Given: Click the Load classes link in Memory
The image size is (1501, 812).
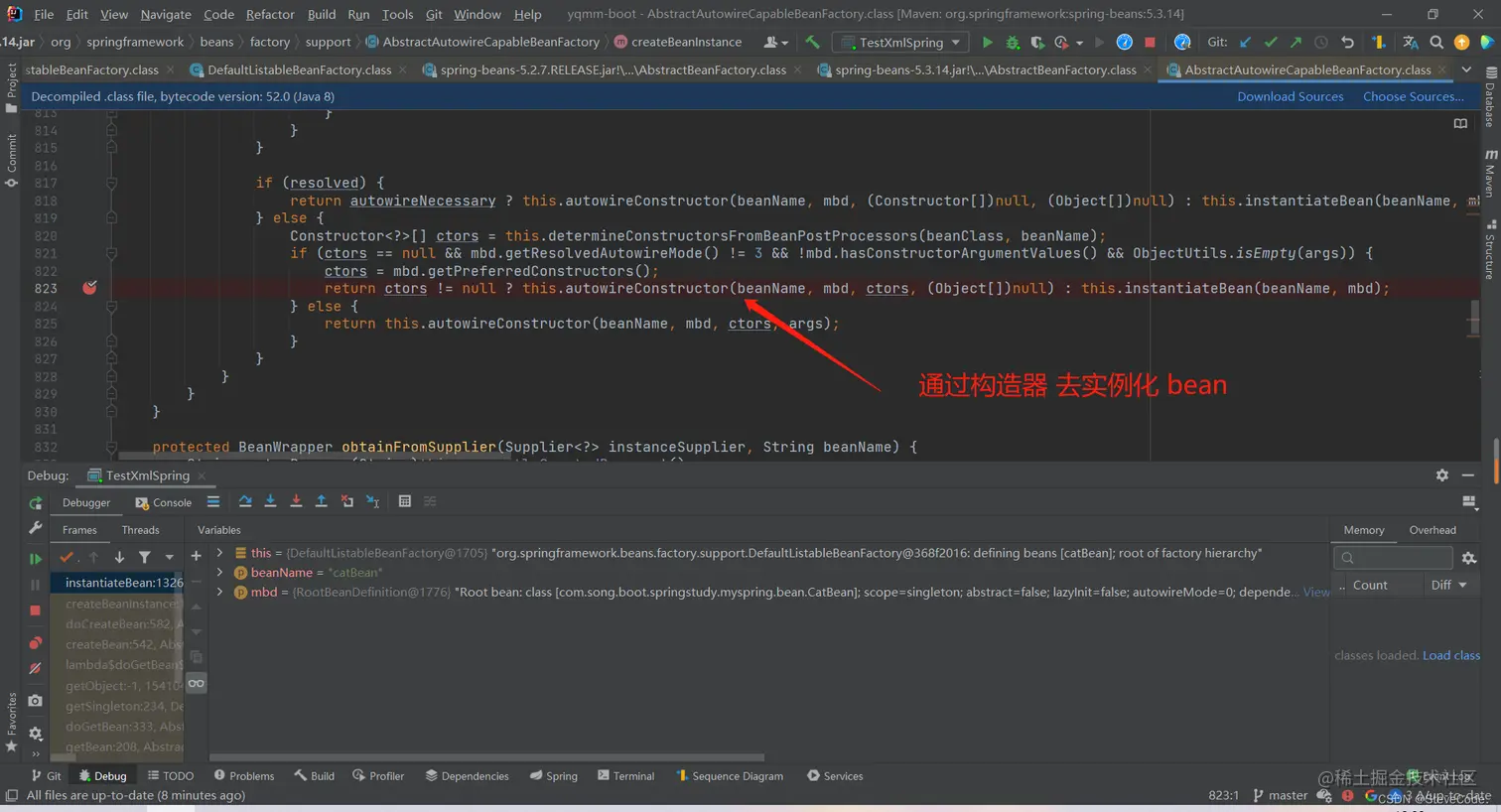Looking at the screenshot, I should [x=1451, y=655].
